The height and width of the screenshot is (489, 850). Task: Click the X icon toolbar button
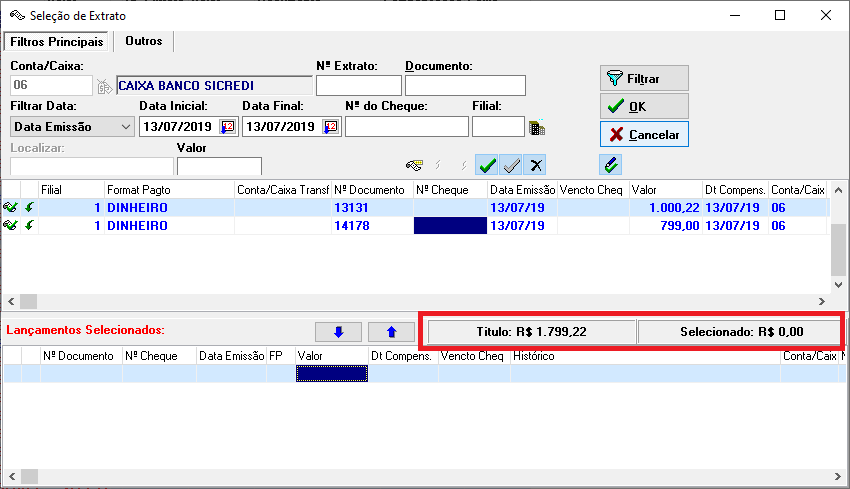(536, 165)
